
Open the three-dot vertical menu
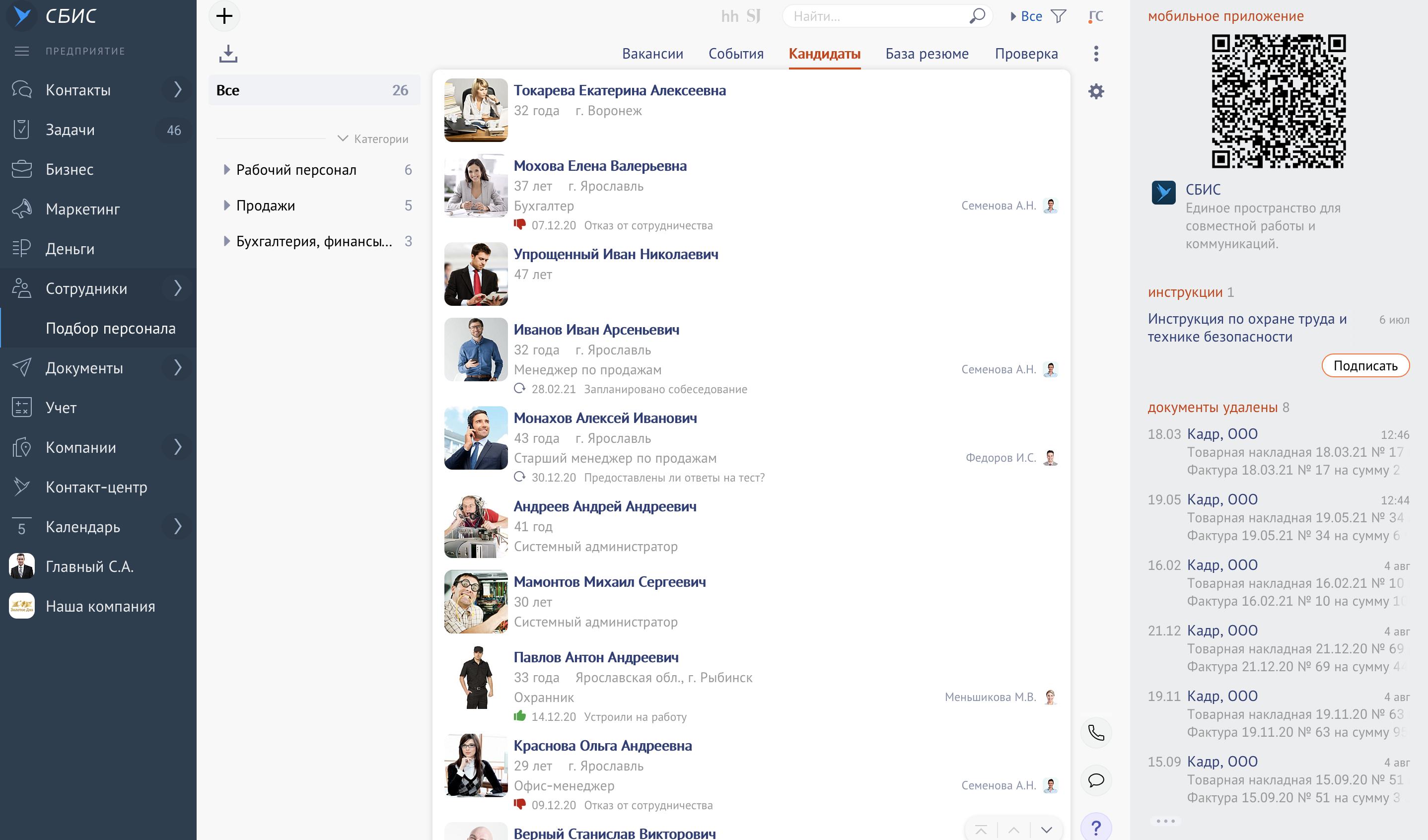coord(1096,54)
